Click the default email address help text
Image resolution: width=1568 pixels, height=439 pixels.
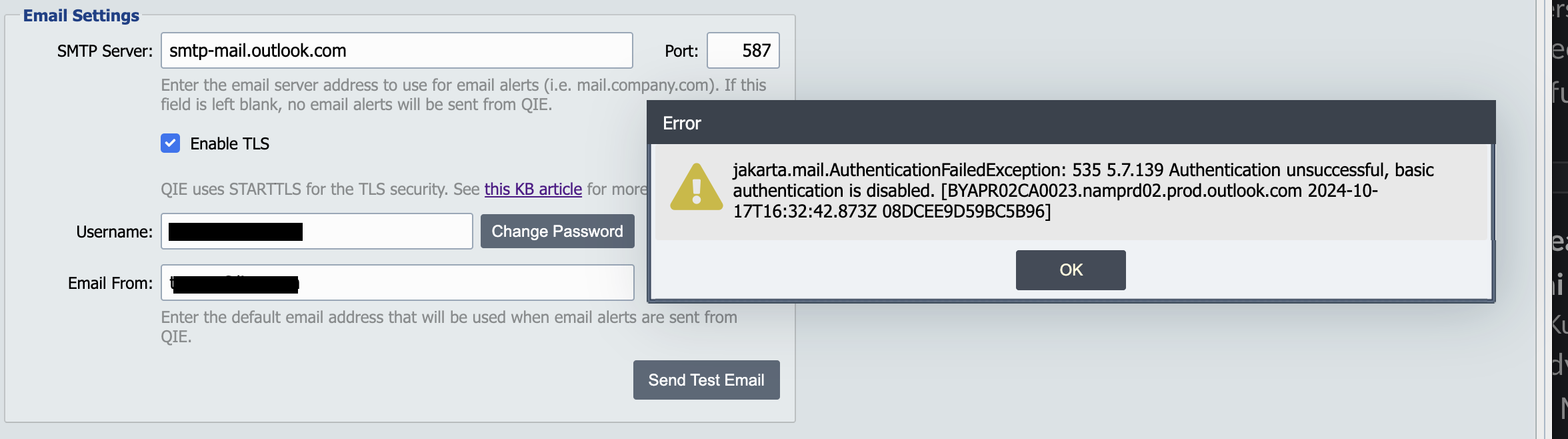pyautogui.click(x=449, y=327)
